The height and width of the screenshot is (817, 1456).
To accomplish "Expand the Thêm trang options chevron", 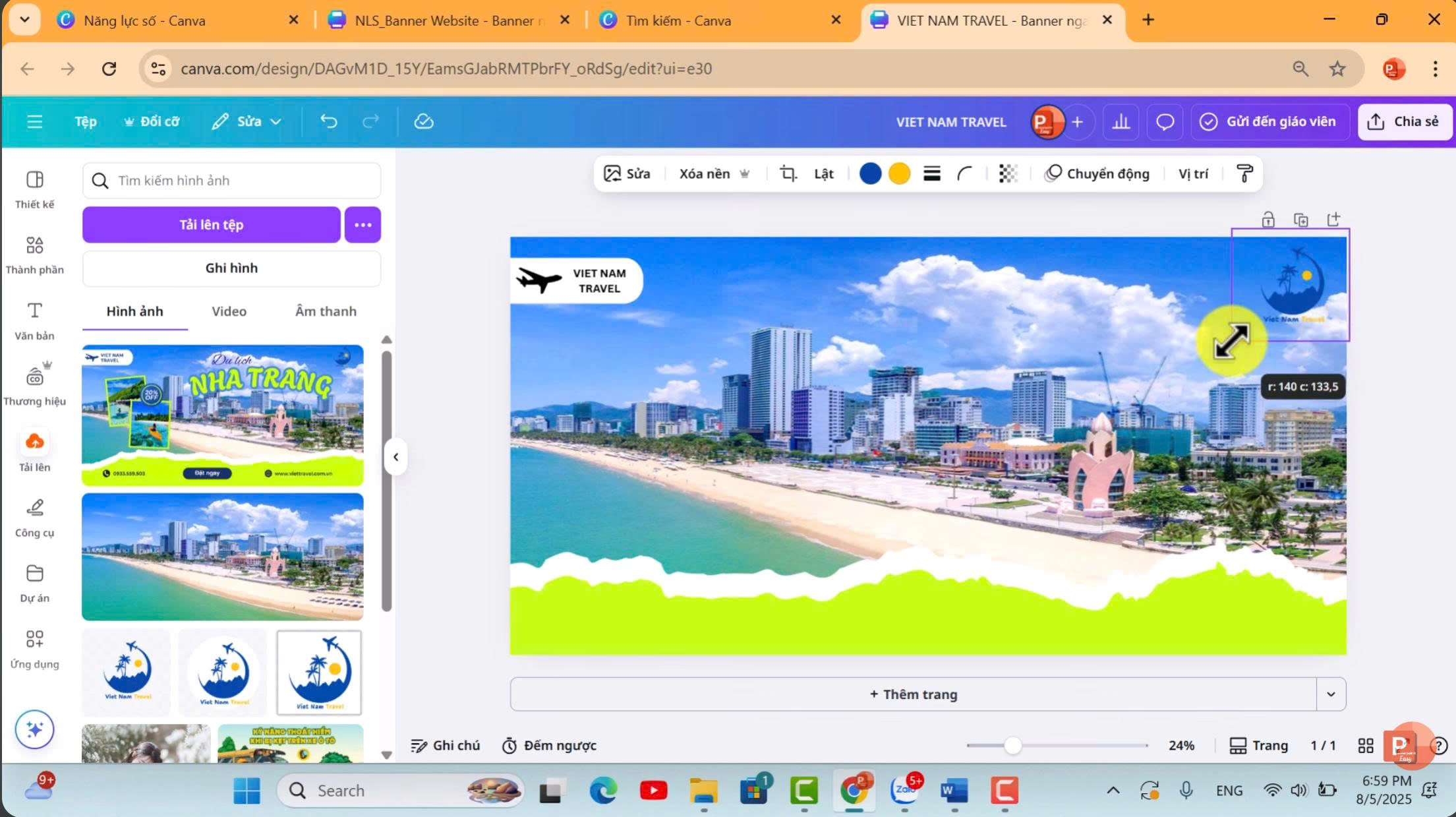I will pos(1331,694).
